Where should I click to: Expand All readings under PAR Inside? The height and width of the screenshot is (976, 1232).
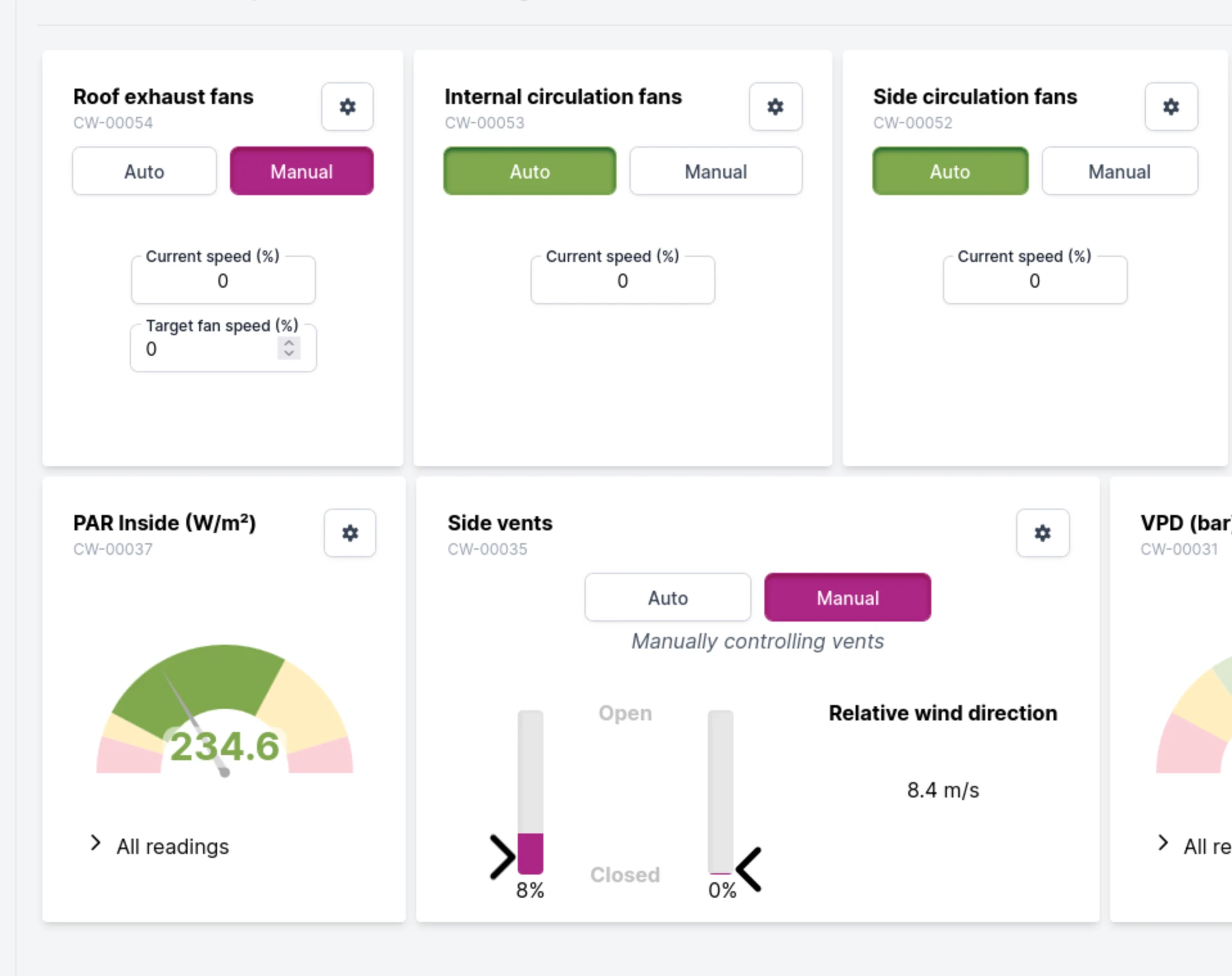(x=172, y=846)
